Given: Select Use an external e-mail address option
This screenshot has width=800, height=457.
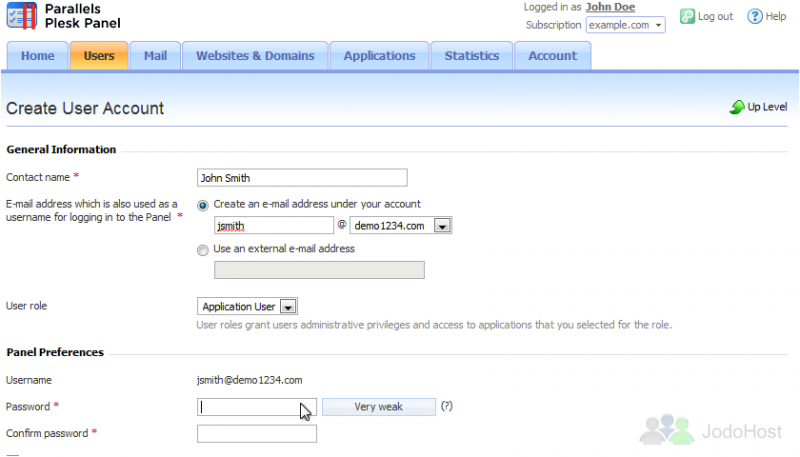Looking at the screenshot, I should click(x=203, y=250).
